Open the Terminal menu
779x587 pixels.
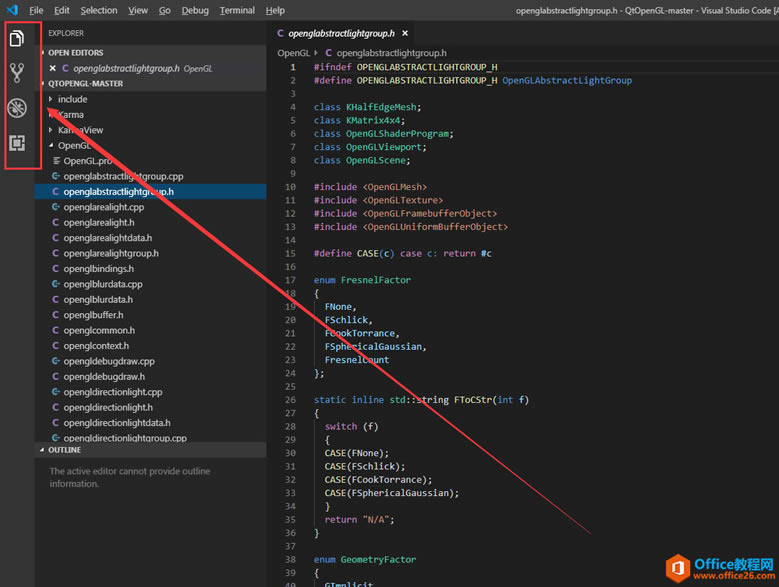click(237, 10)
